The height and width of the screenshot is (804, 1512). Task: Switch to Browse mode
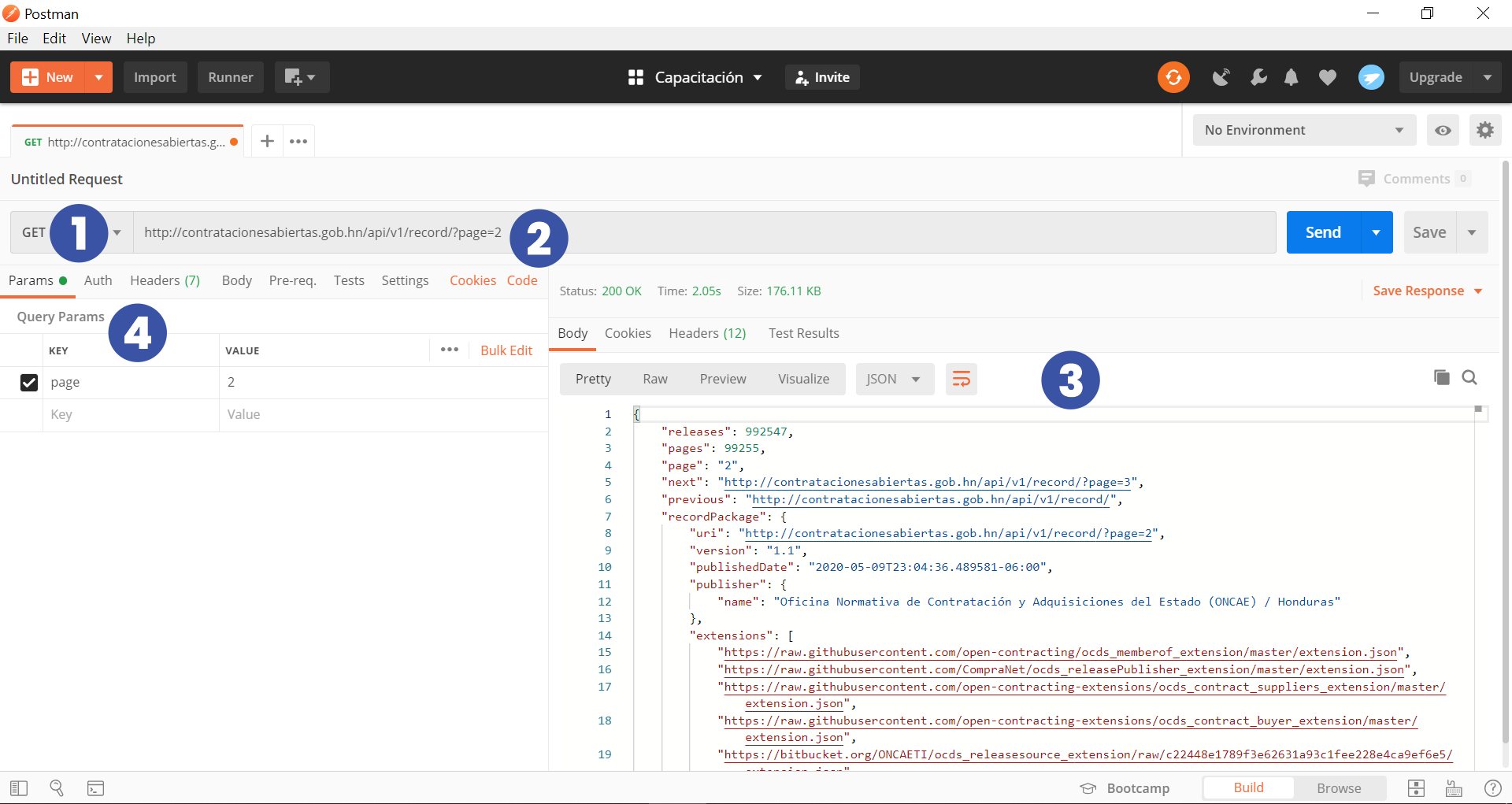1339,788
